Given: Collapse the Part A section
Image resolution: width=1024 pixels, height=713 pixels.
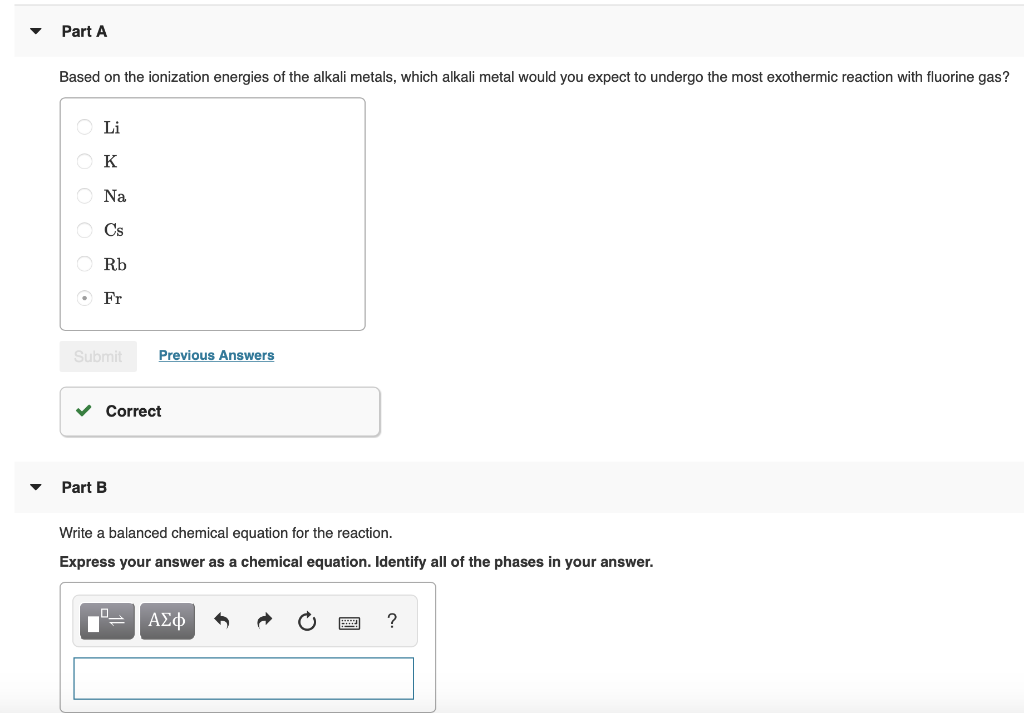Looking at the screenshot, I should [35, 31].
